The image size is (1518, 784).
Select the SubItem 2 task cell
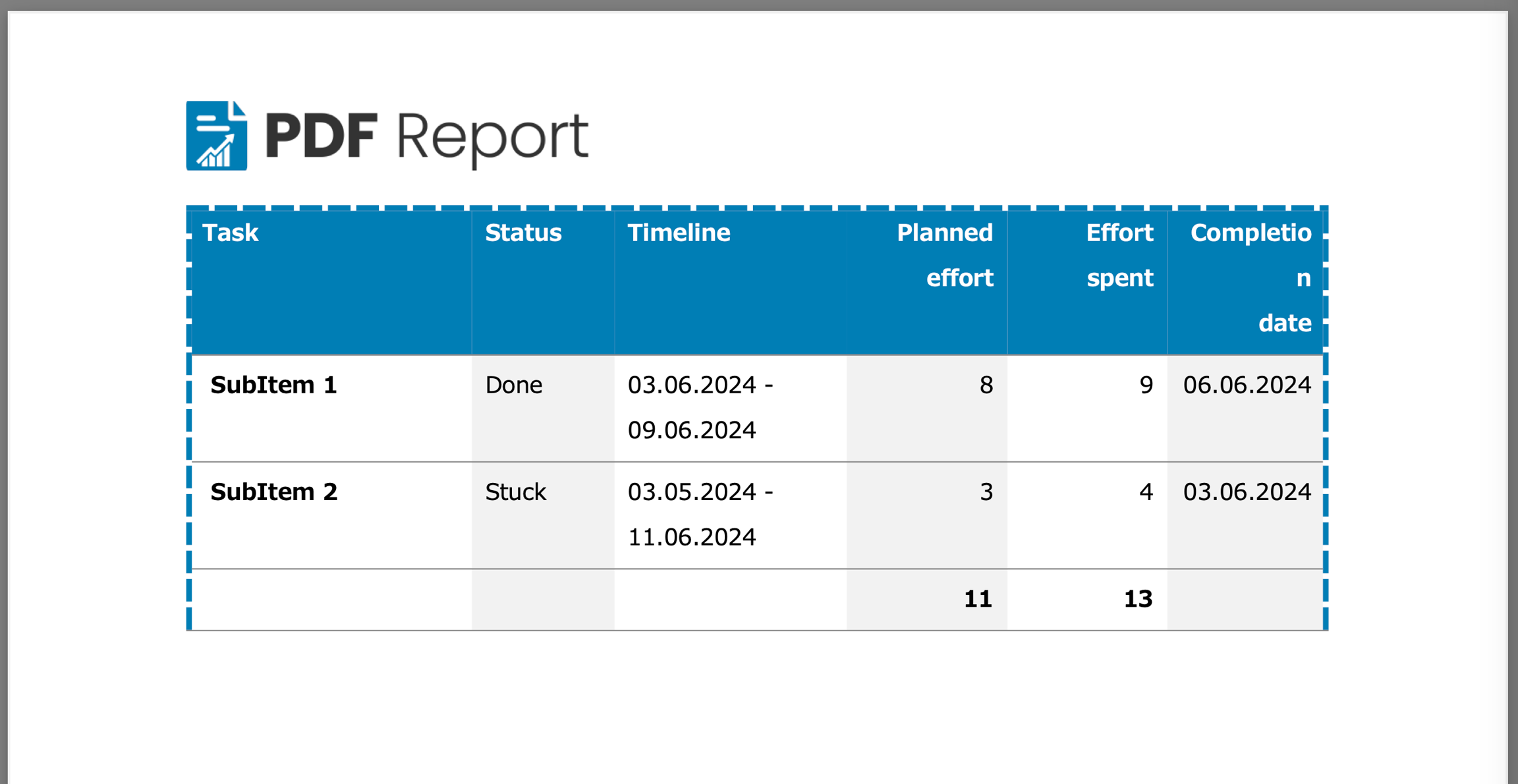(x=273, y=491)
